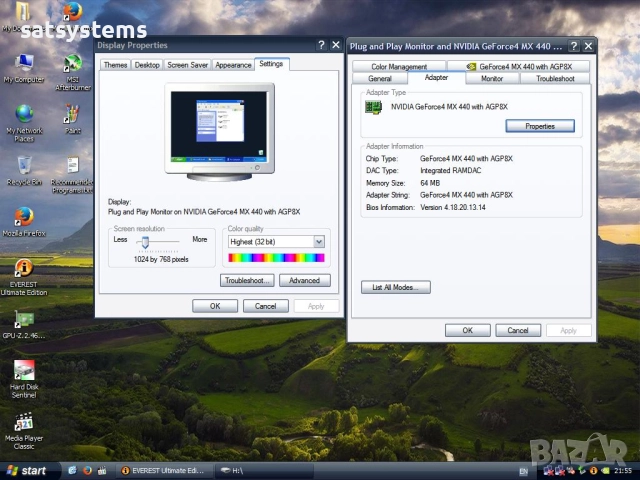Viewport: 640px width, 480px height.
Task: Switch to the Screen Saver tab
Action: tap(187, 65)
